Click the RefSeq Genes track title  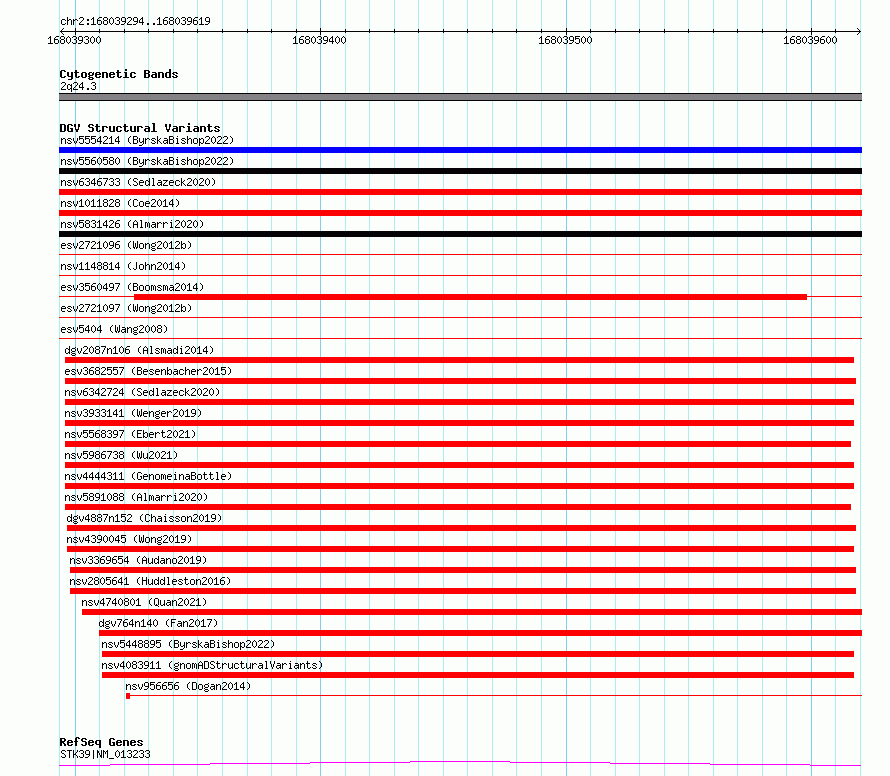101,742
